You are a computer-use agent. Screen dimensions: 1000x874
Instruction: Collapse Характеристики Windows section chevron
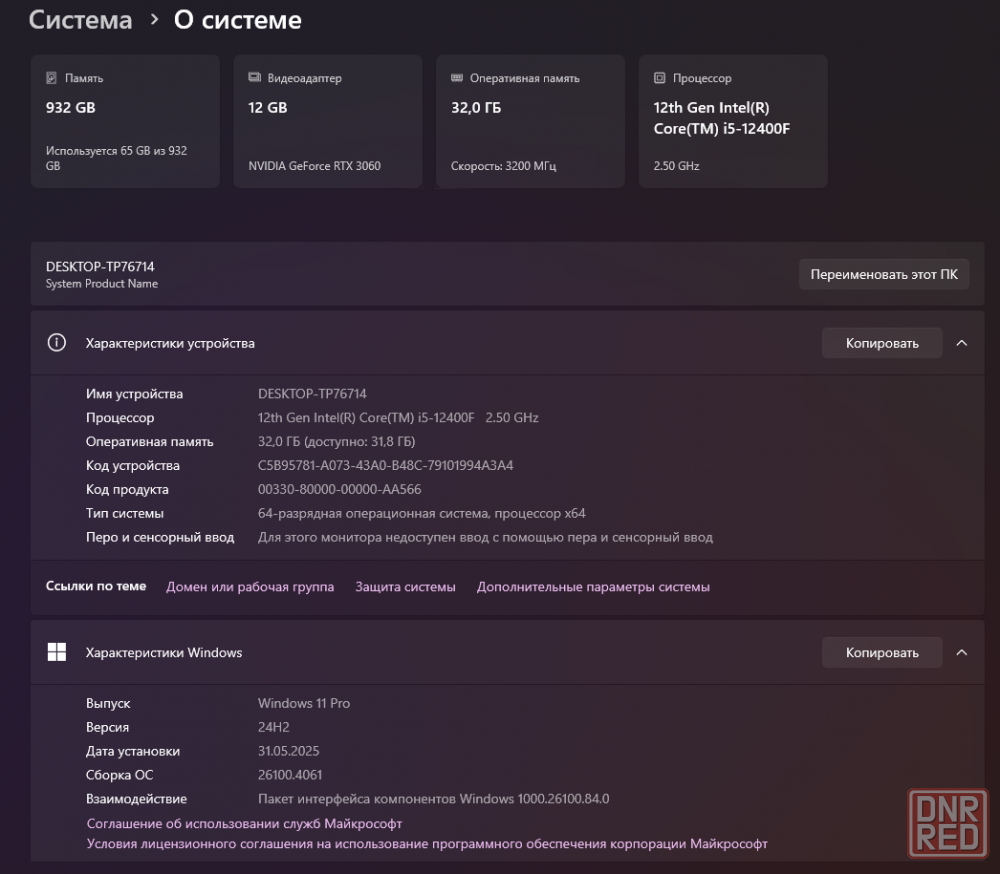pos(962,653)
